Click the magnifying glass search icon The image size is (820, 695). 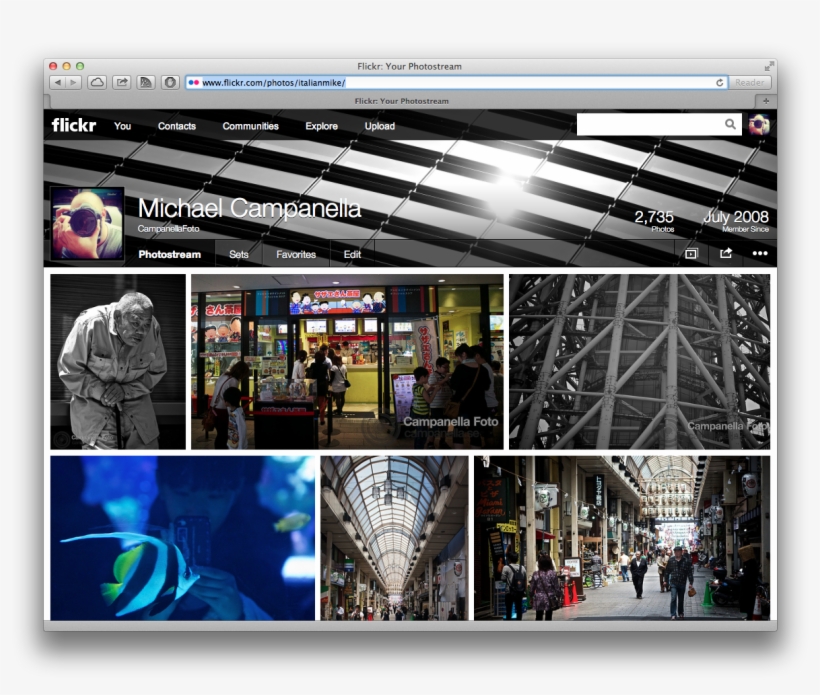coord(731,124)
